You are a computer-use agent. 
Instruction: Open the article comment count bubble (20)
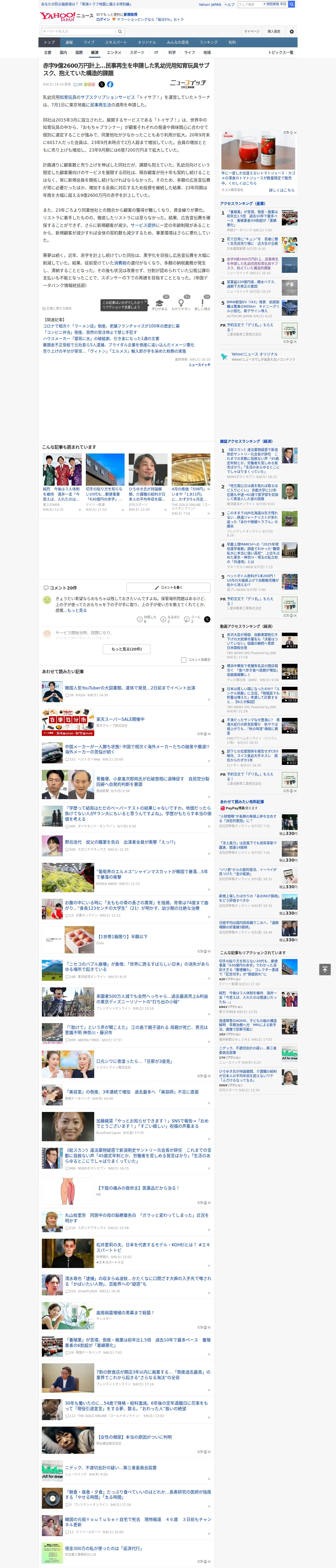click(x=78, y=85)
